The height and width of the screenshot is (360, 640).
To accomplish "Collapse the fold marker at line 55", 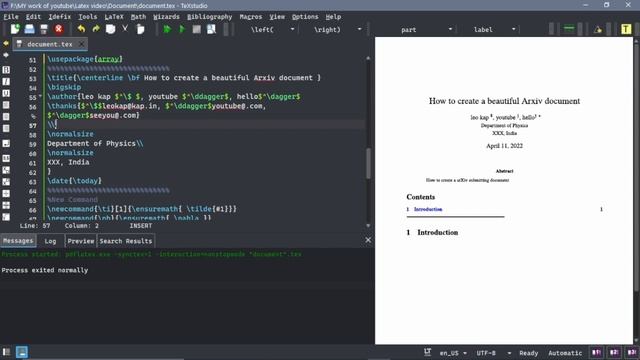I will (40, 96).
